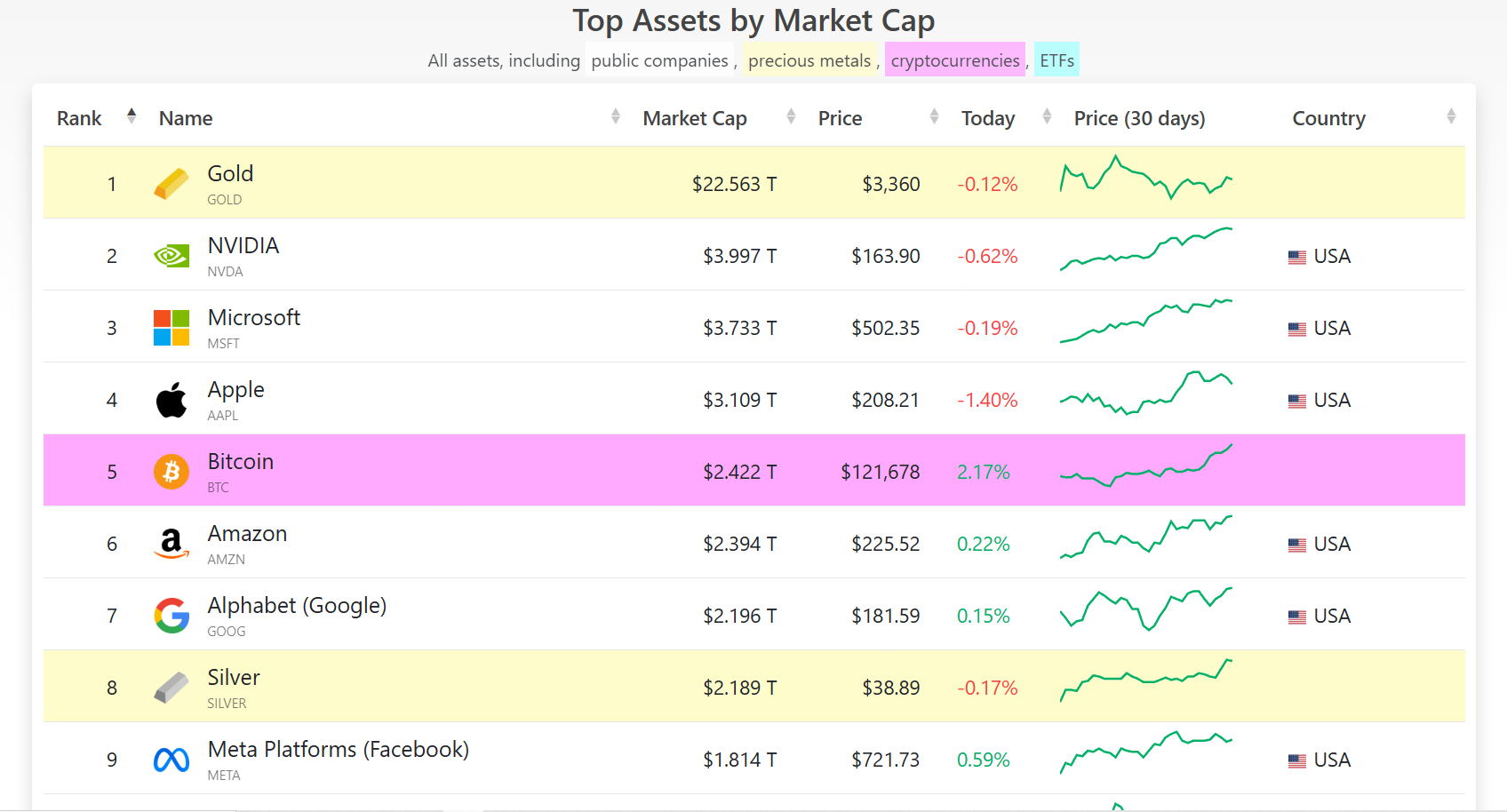The height and width of the screenshot is (812, 1507).
Task: Open the ETFs category link
Action: point(1057,60)
